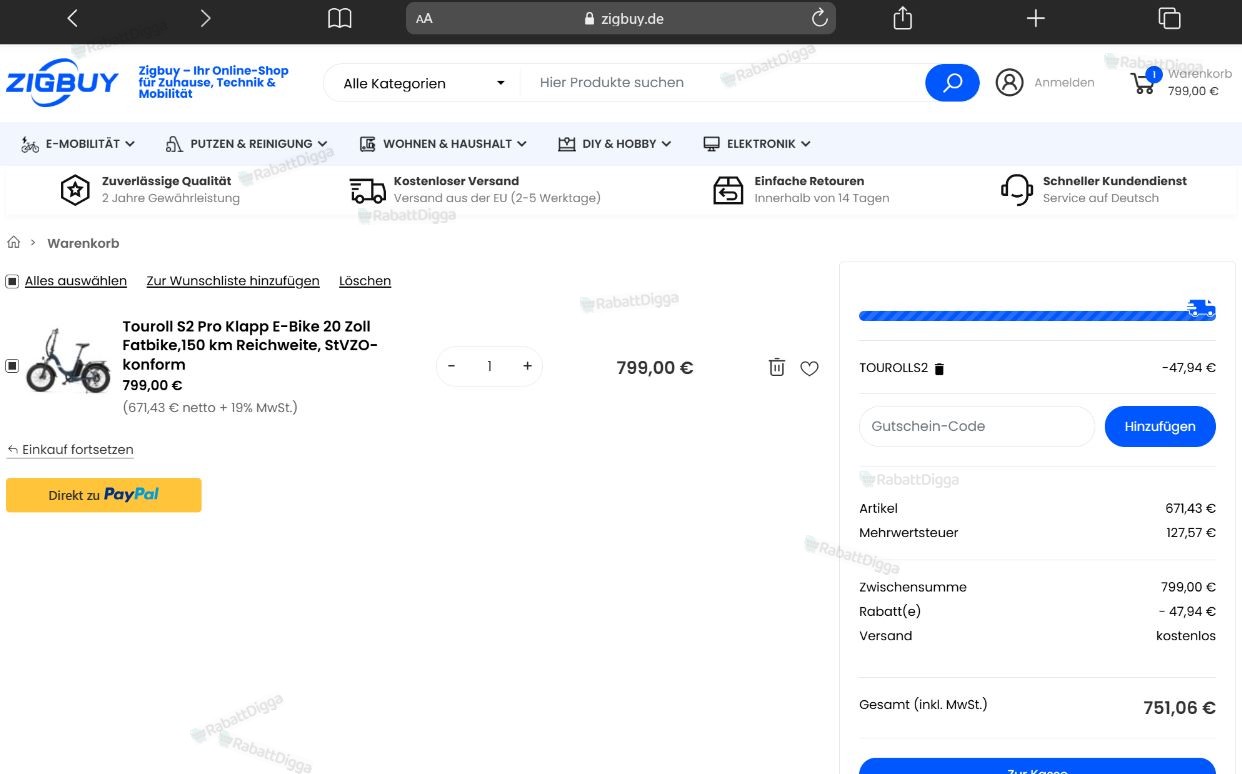This screenshot has height=774, width=1242.
Task: Click the Warenkorb breadcrumb text
Action: tap(83, 243)
